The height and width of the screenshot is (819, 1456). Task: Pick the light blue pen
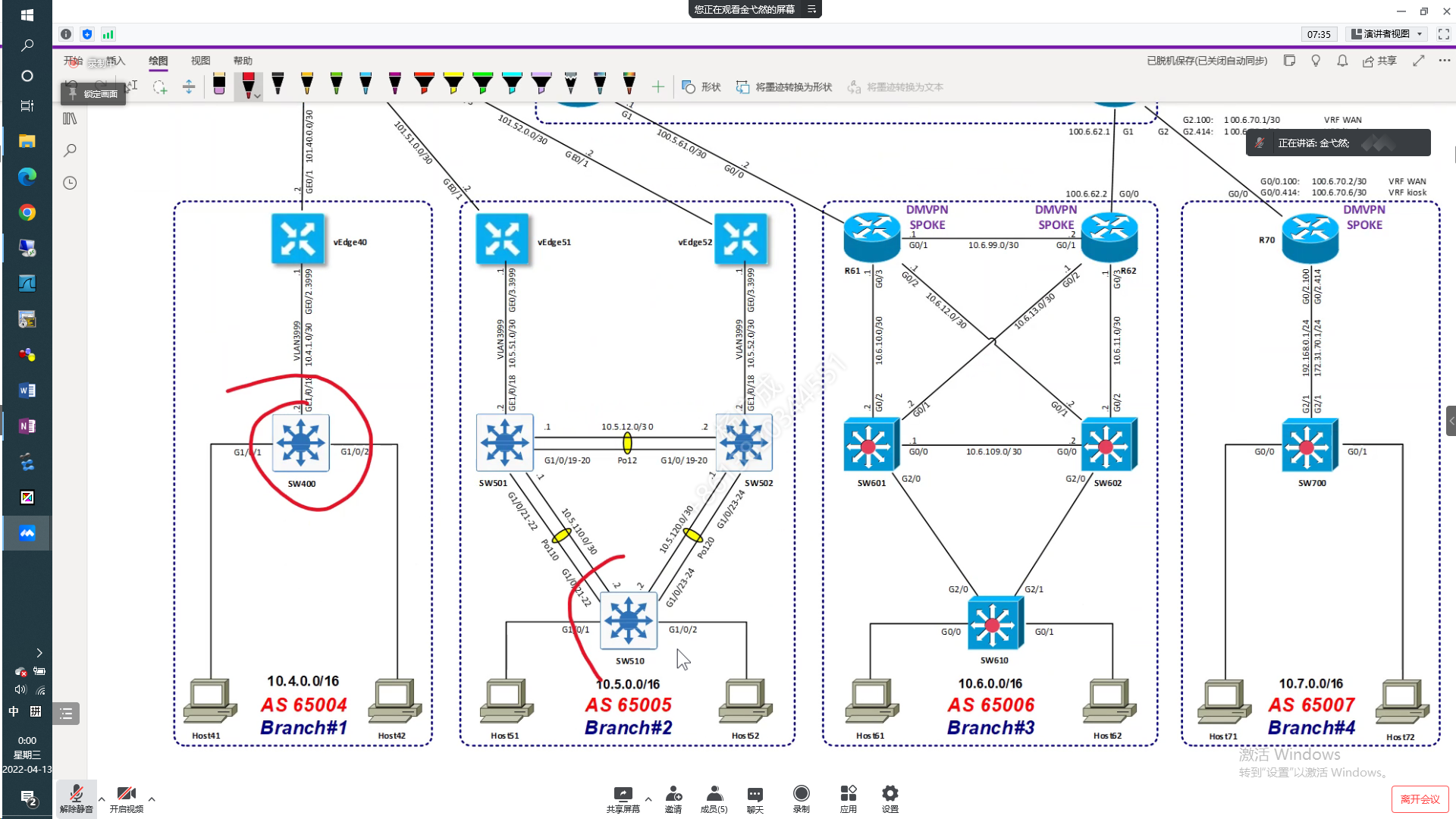[366, 84]
